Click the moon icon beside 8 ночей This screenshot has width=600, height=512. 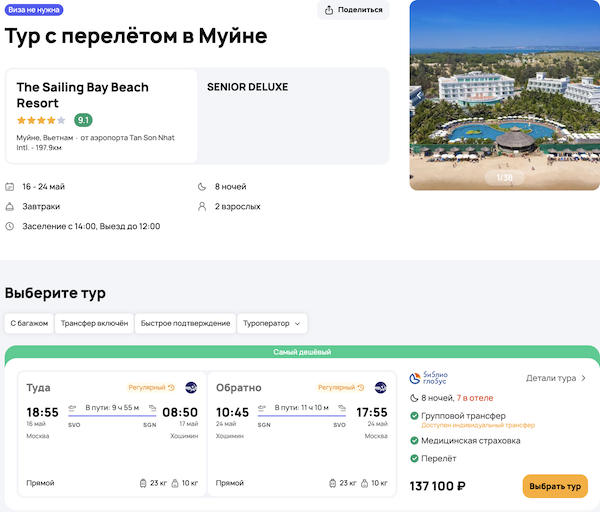tap(204, 187)
